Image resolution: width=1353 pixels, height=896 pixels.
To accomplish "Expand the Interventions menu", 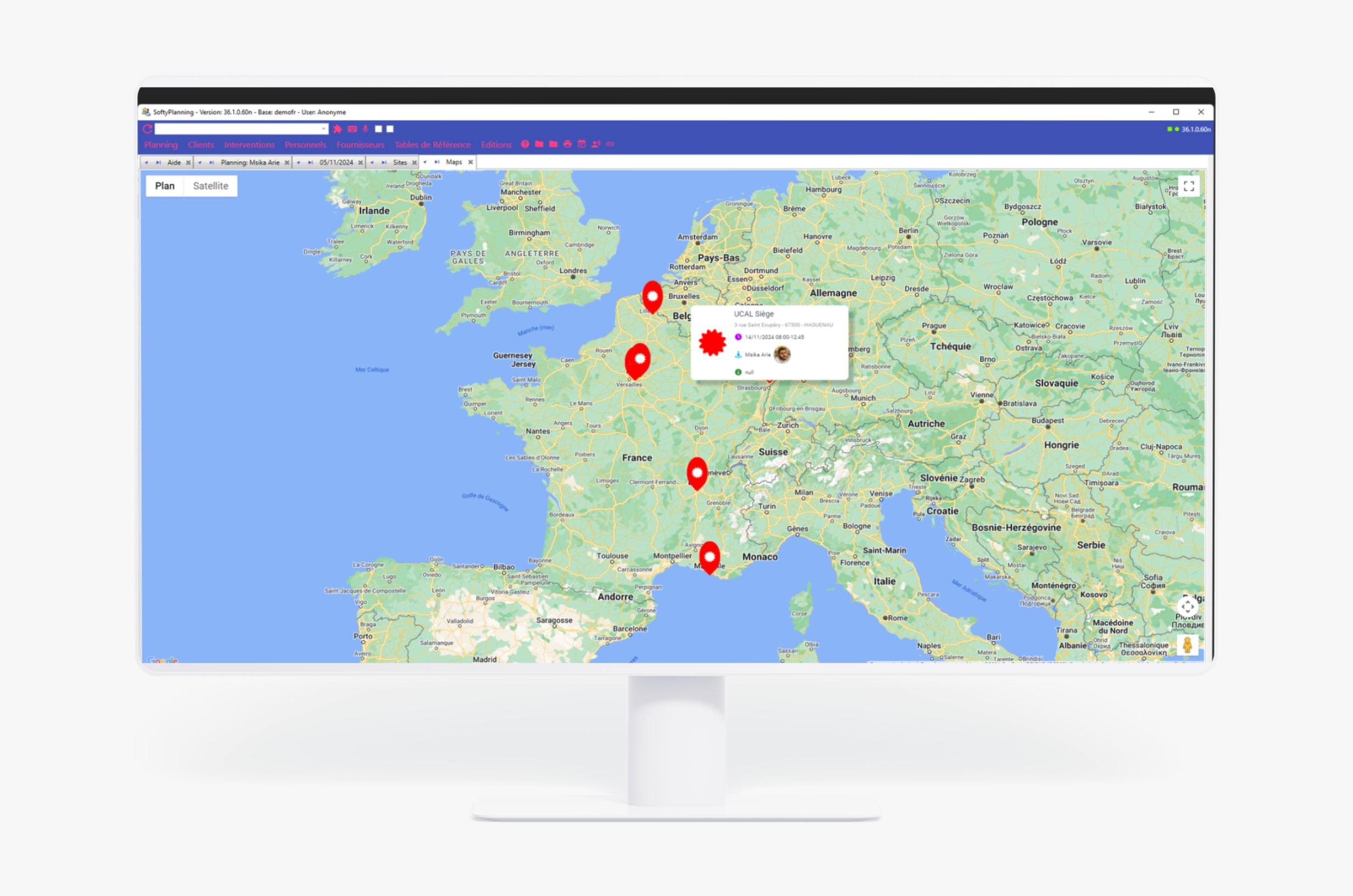I will click(x=249, y=145).
